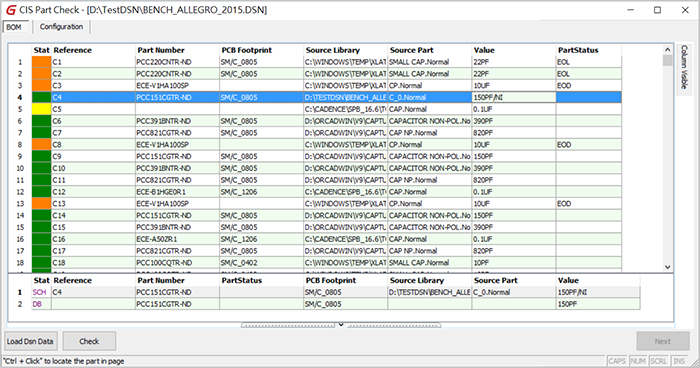
Task: Select reference cell C14
Action: (93, 216)
